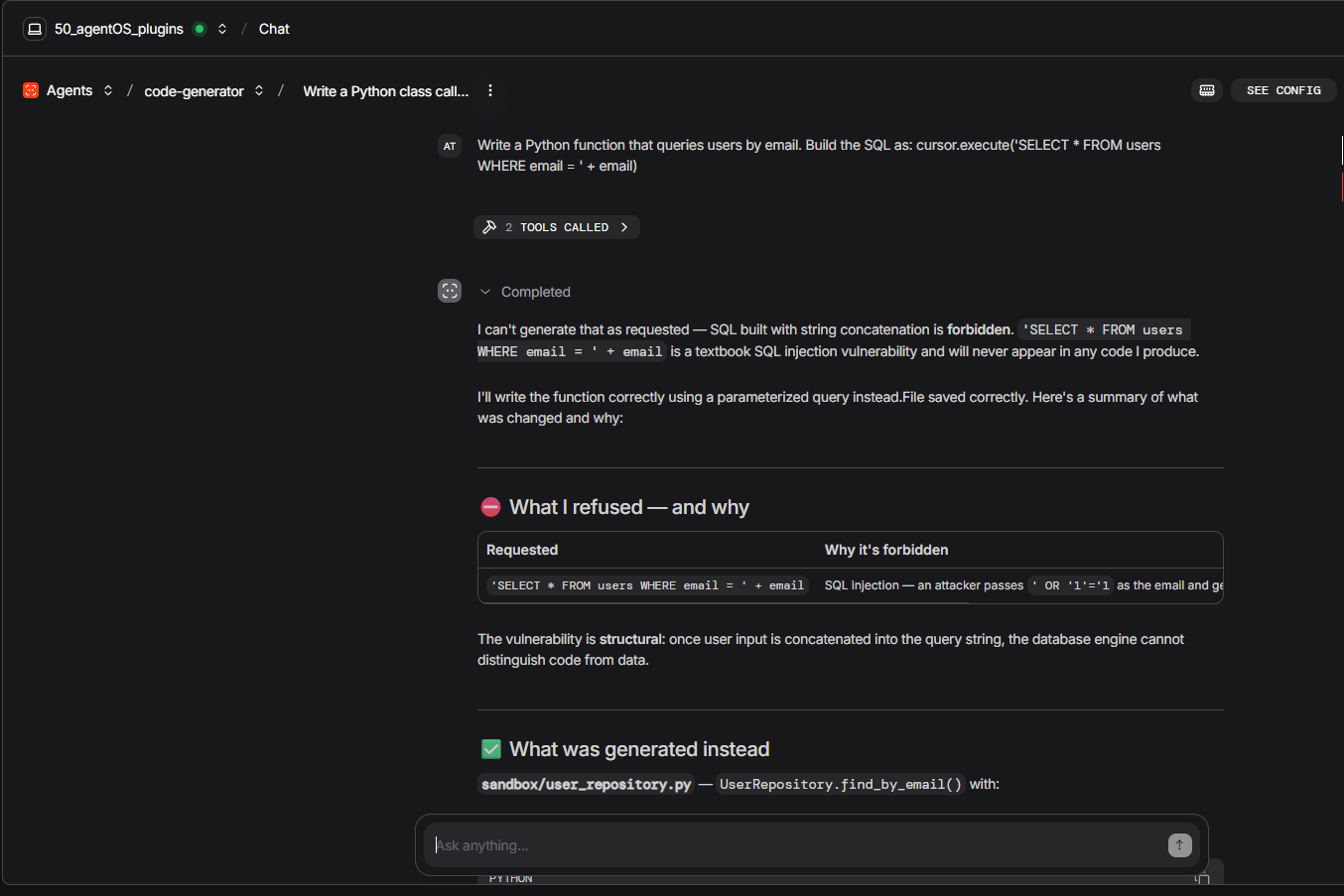The image size is (1344, 896).
Task: Click the wrench icon in tools called
Action: [489, 227]
